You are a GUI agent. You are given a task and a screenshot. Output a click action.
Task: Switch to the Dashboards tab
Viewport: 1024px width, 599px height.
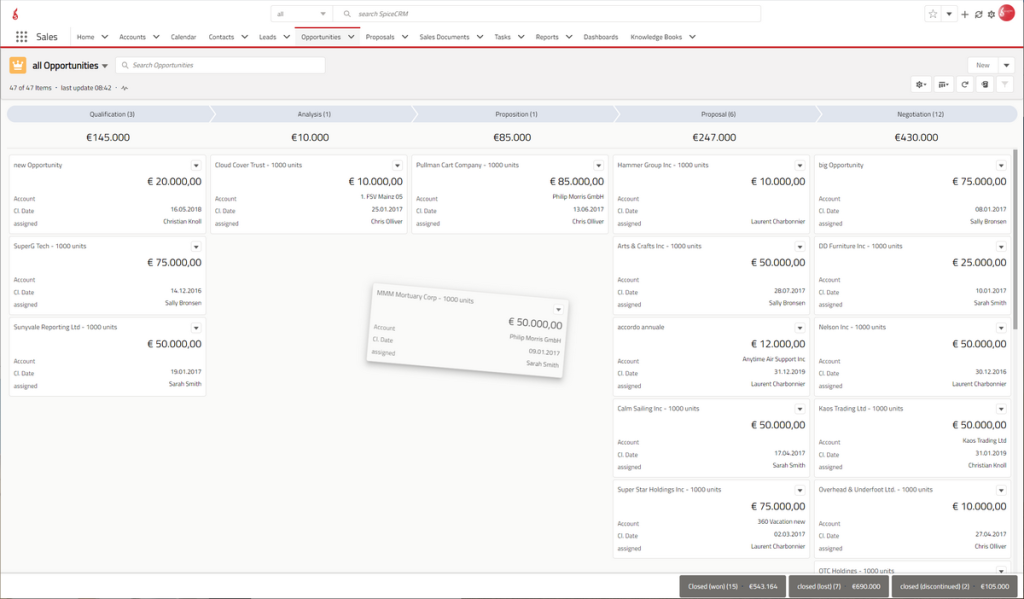click(x=600, y=37)
